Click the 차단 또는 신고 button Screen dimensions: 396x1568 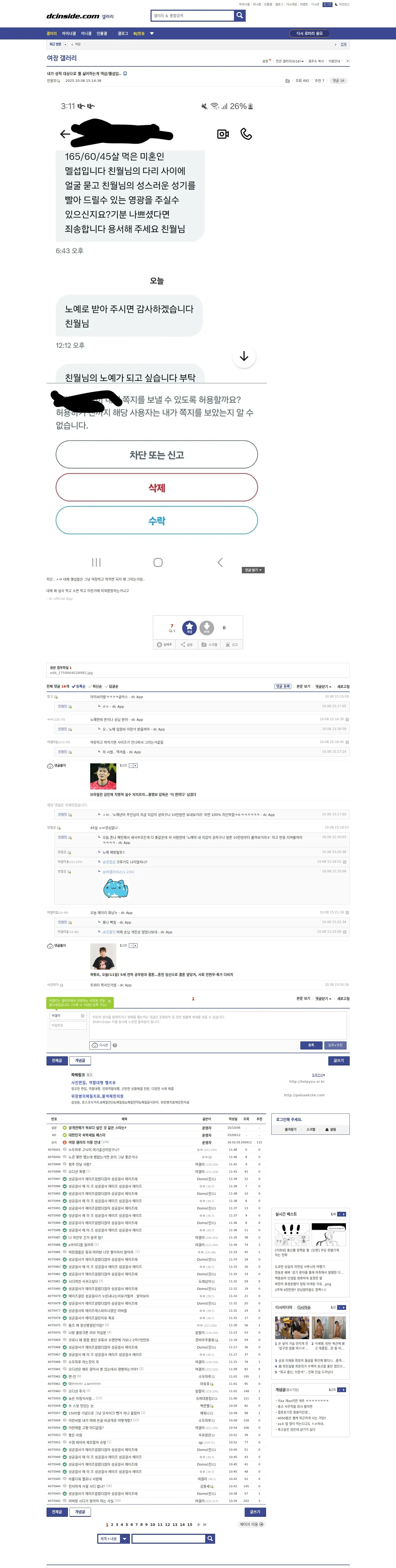(x=157, y=455)
